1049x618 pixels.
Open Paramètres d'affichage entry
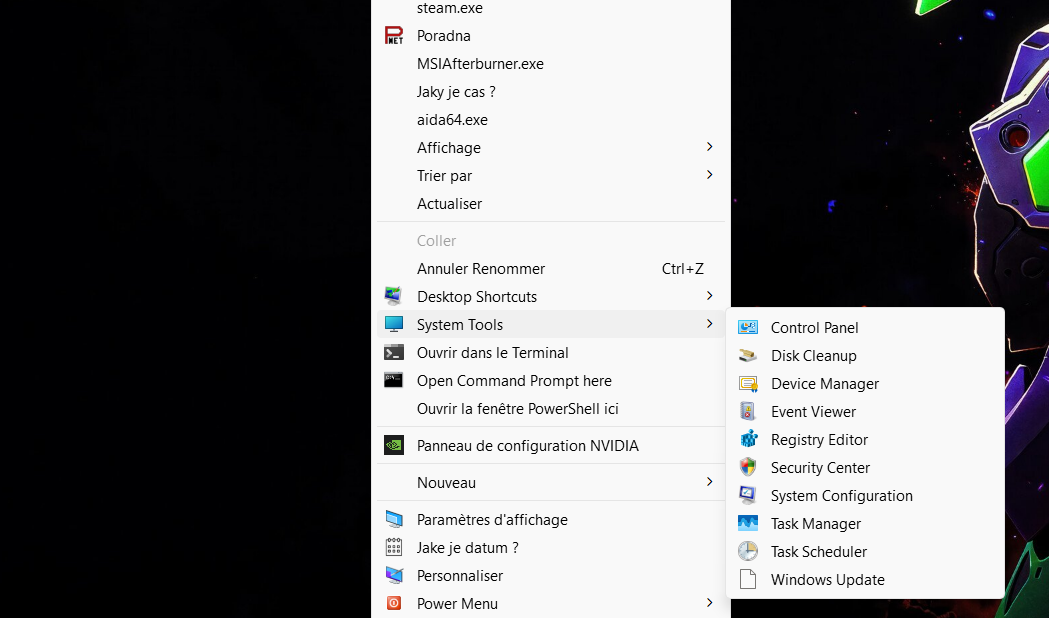(x=492, y=520)
